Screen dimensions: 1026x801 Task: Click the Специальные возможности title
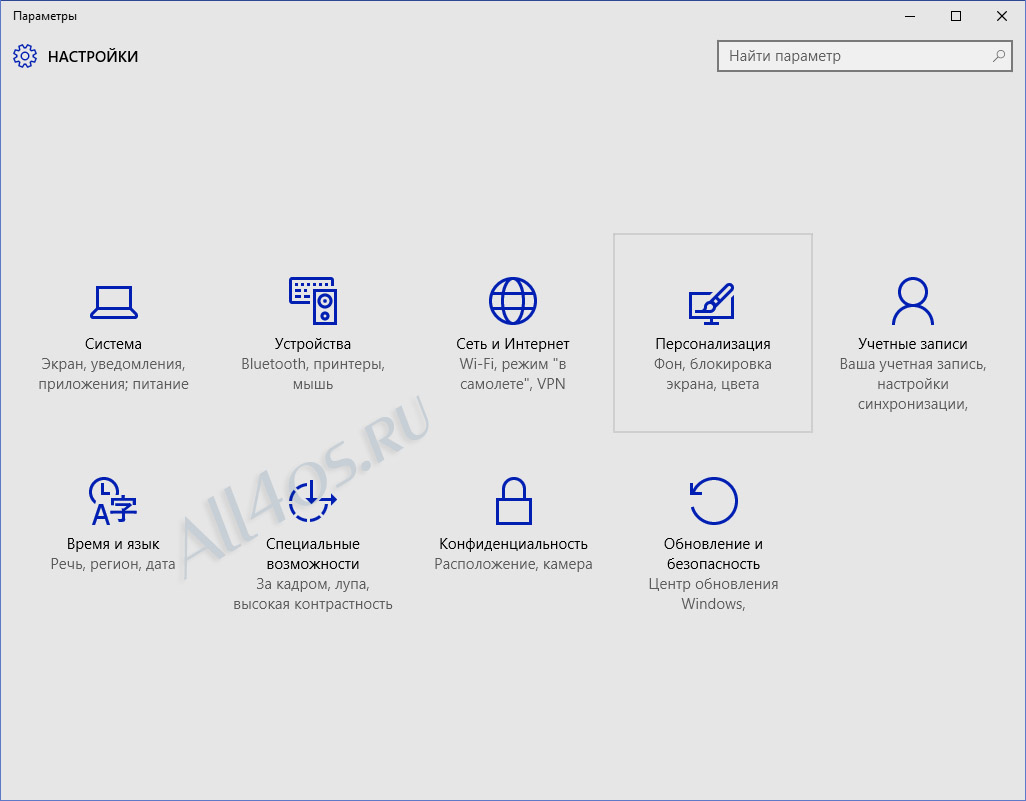(x=313, y=554)
